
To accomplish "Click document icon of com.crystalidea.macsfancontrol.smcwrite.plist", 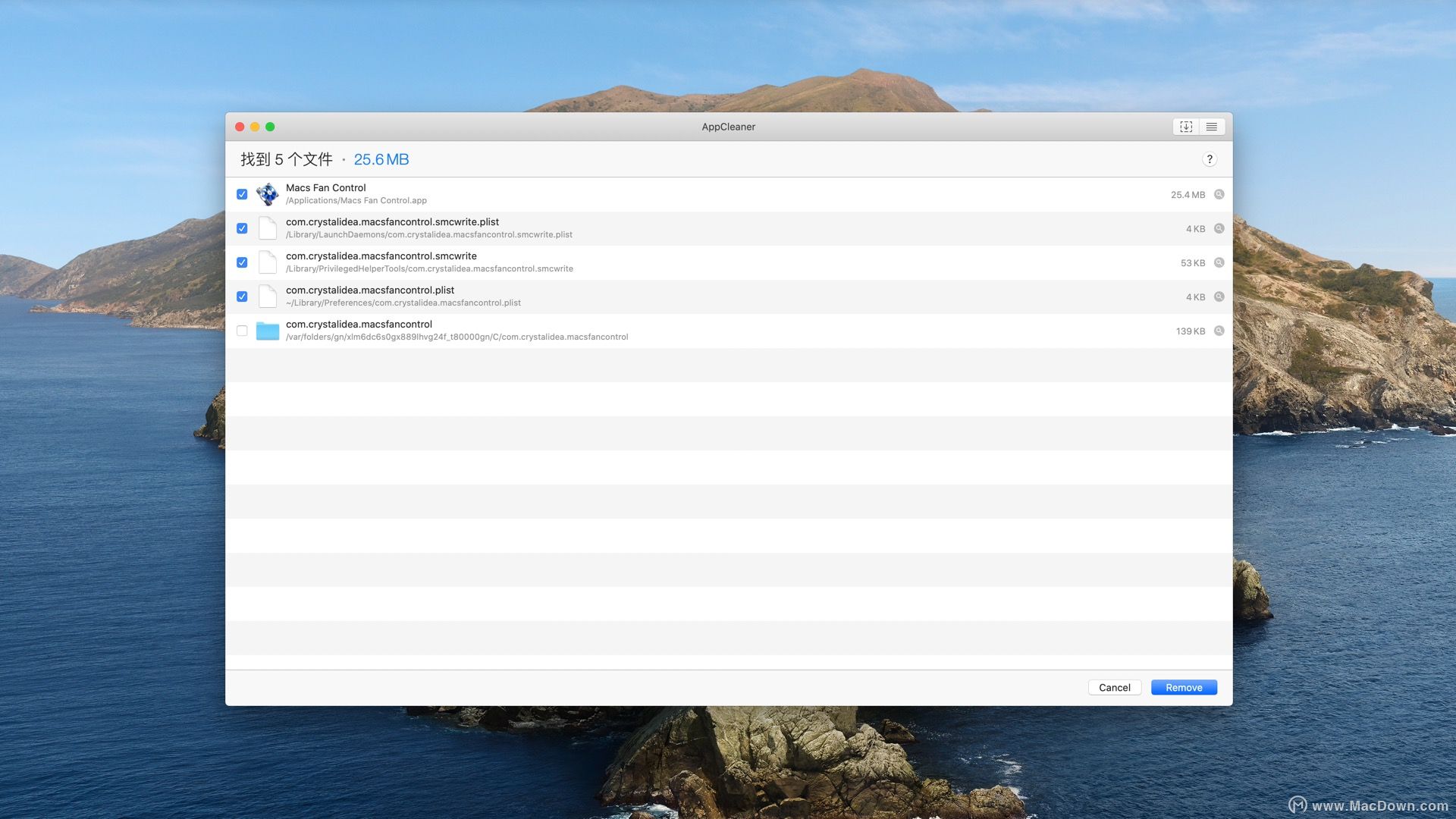I will tap(267, 228).
